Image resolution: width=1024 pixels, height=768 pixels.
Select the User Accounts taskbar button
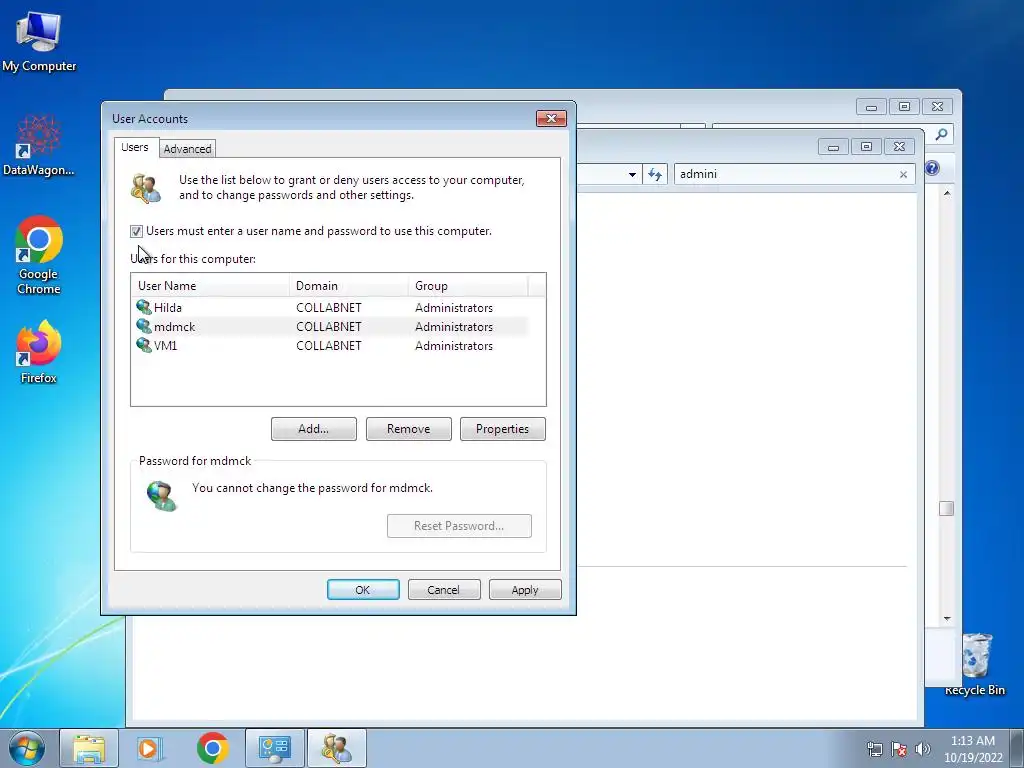pyautogui.click(x=336, y=748)
